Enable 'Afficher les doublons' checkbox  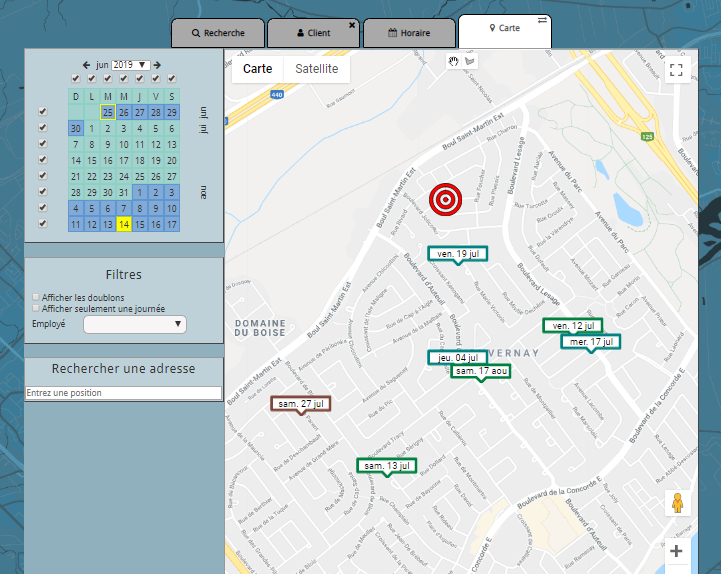37,298
